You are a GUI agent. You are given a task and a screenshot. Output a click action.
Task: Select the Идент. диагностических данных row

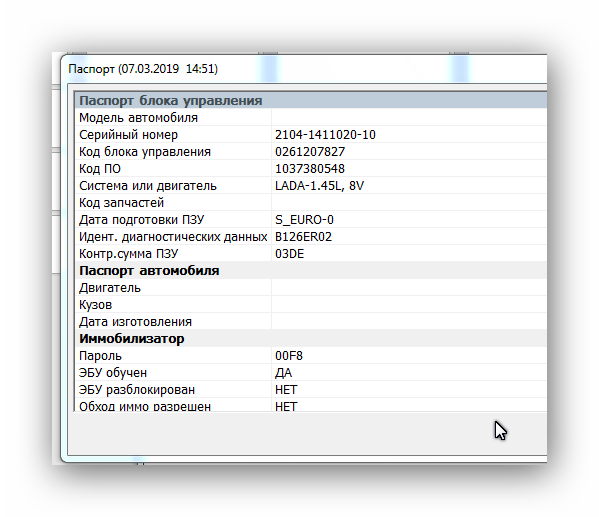pyautogui.click(x=311, y=237)
